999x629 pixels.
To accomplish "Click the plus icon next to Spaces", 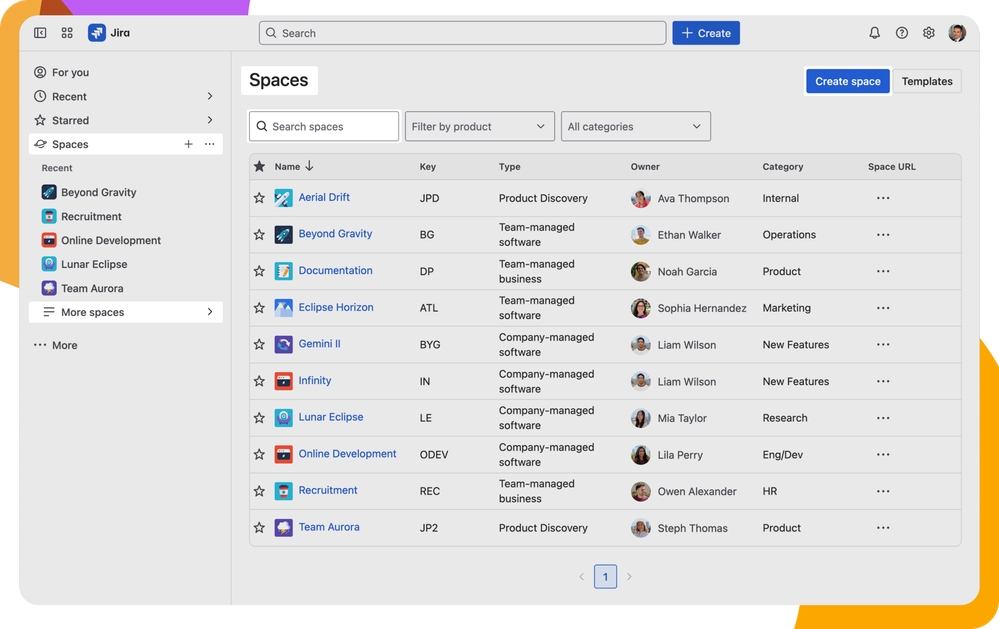I will coord(189,144).
